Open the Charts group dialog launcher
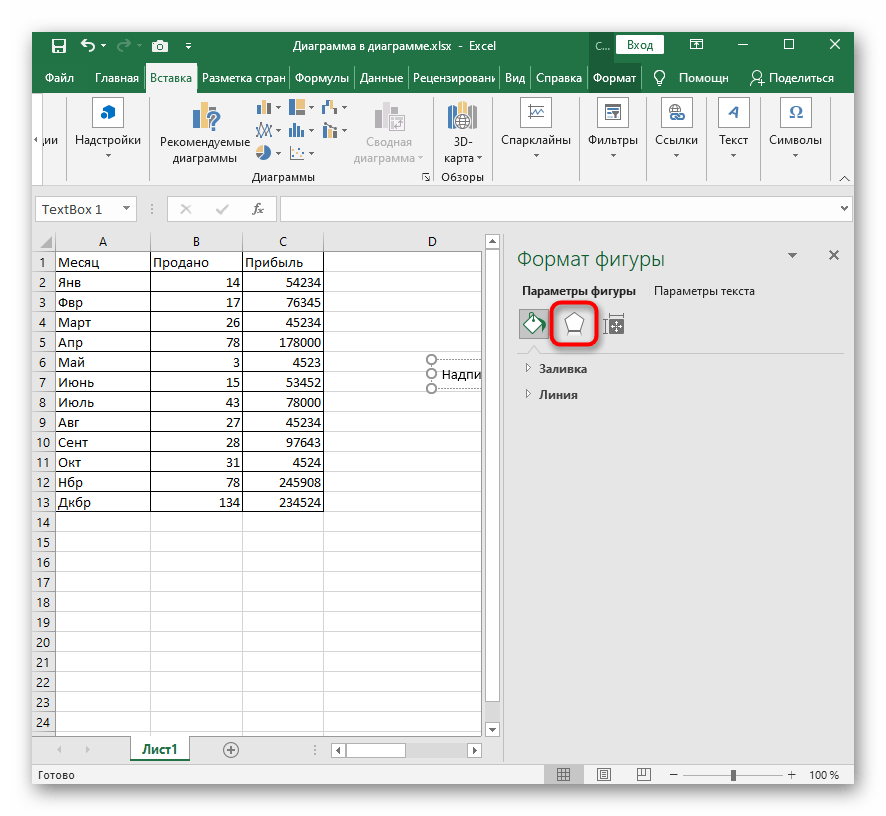This screenshot has width=886, height=816. click(425, 177)
